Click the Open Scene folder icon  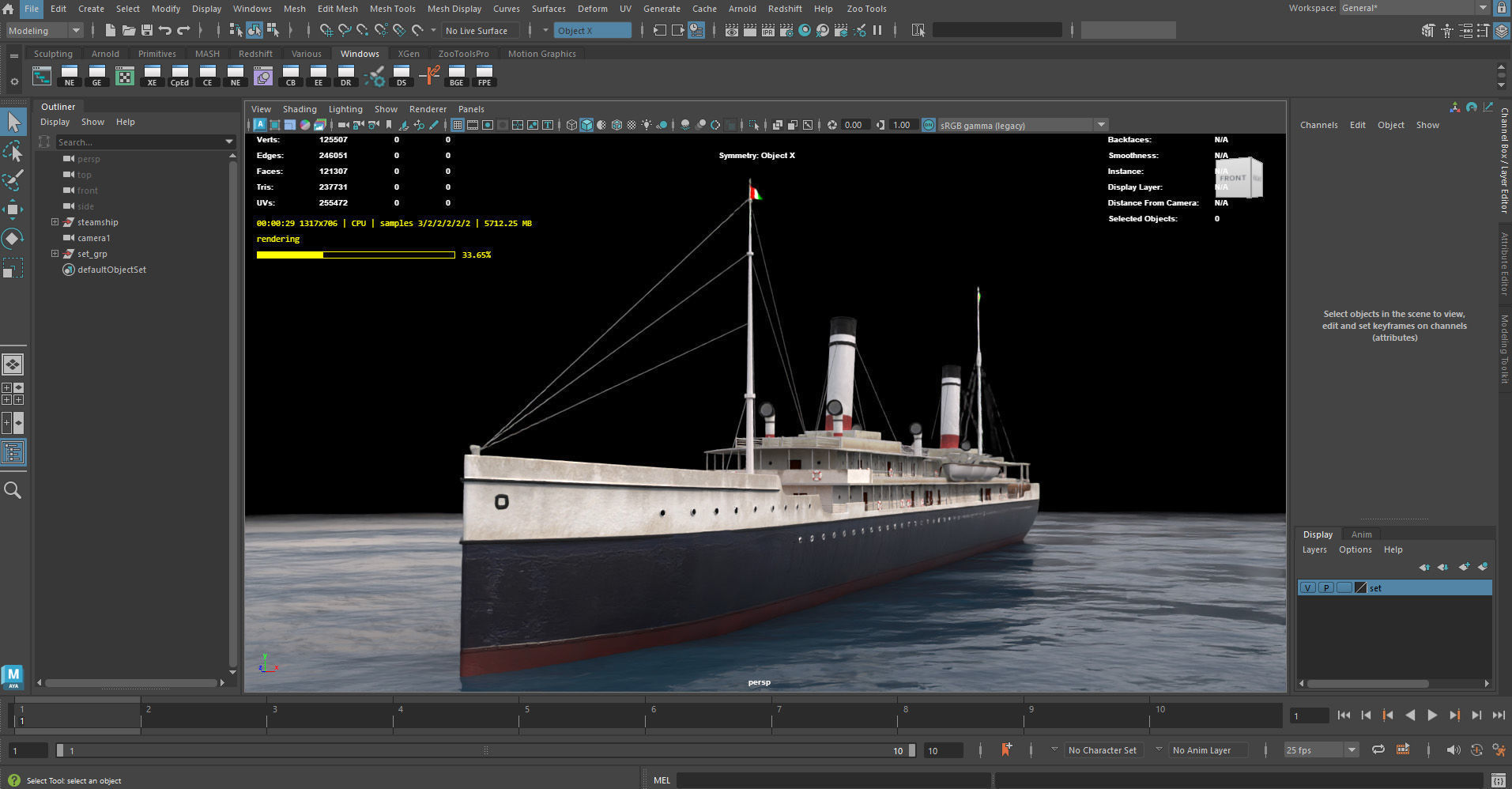128,30
